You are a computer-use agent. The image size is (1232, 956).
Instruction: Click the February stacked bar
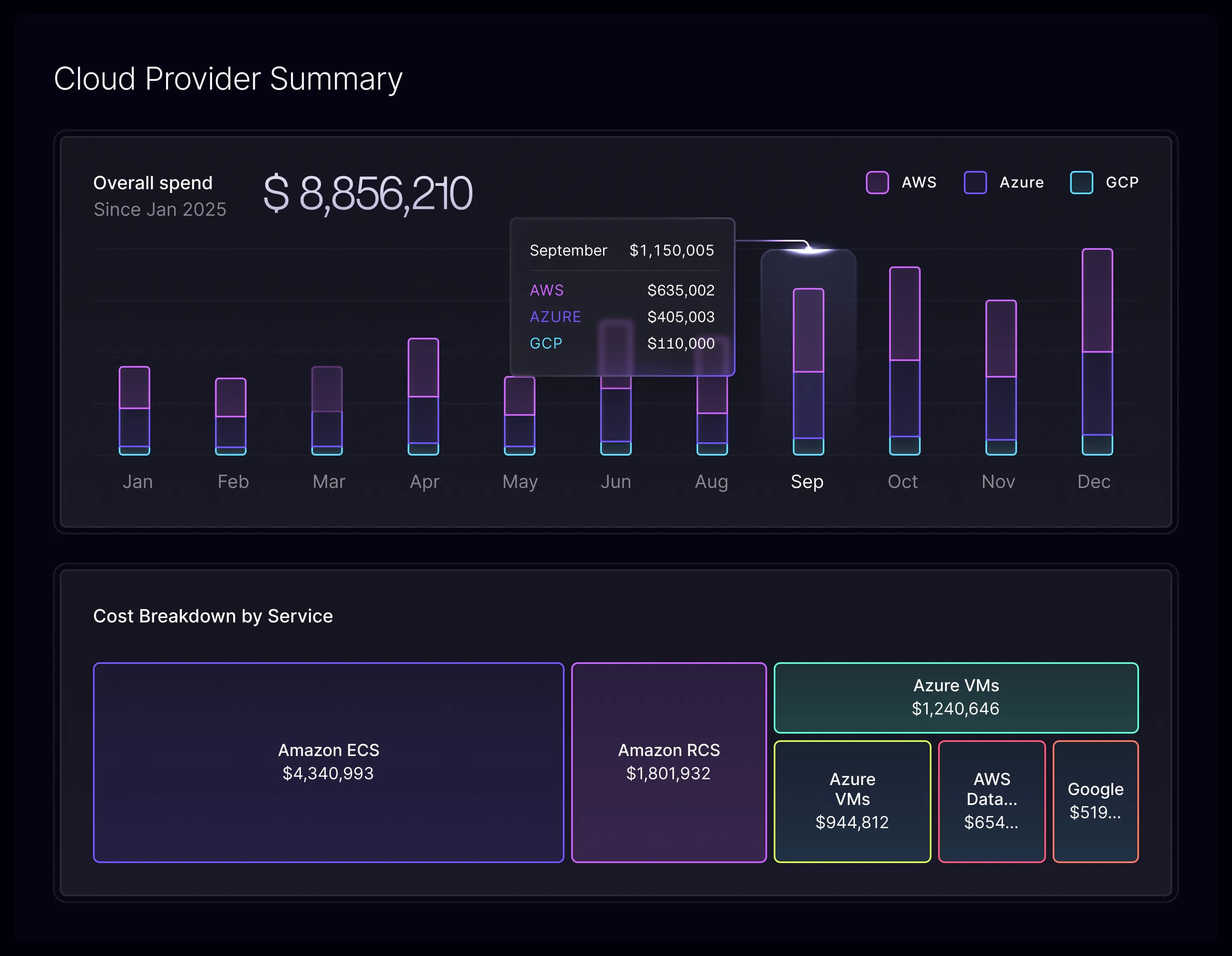pos(231,416)
